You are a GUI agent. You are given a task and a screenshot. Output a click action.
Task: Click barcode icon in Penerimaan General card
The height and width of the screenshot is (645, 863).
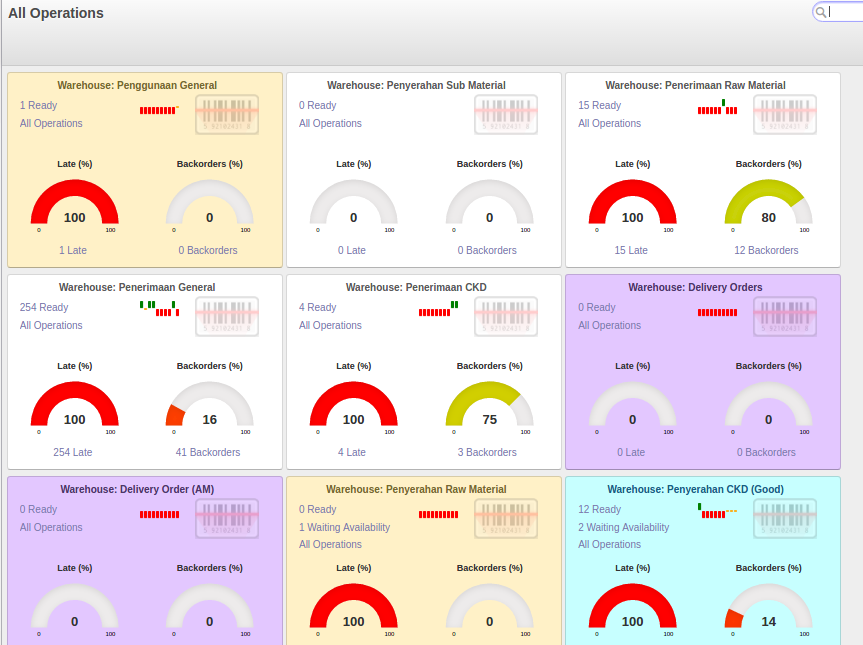coord(227,316)
